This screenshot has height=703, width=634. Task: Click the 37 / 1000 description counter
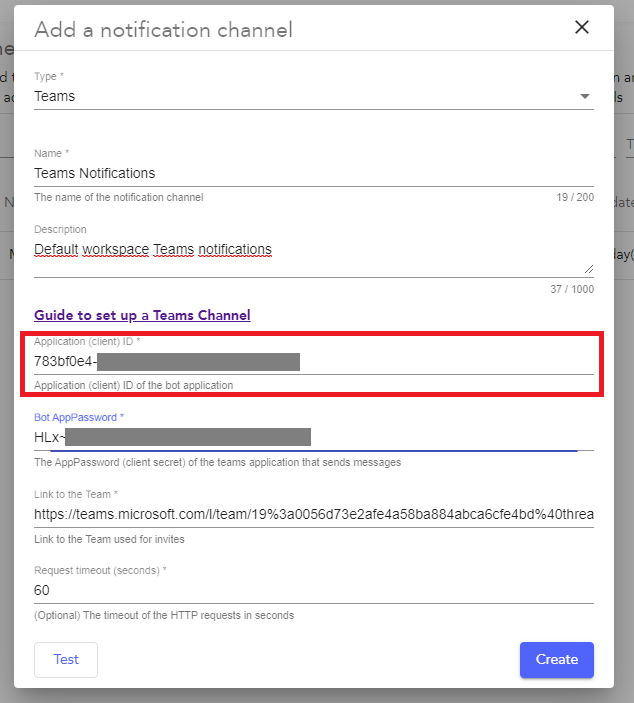tap(572, 289)
